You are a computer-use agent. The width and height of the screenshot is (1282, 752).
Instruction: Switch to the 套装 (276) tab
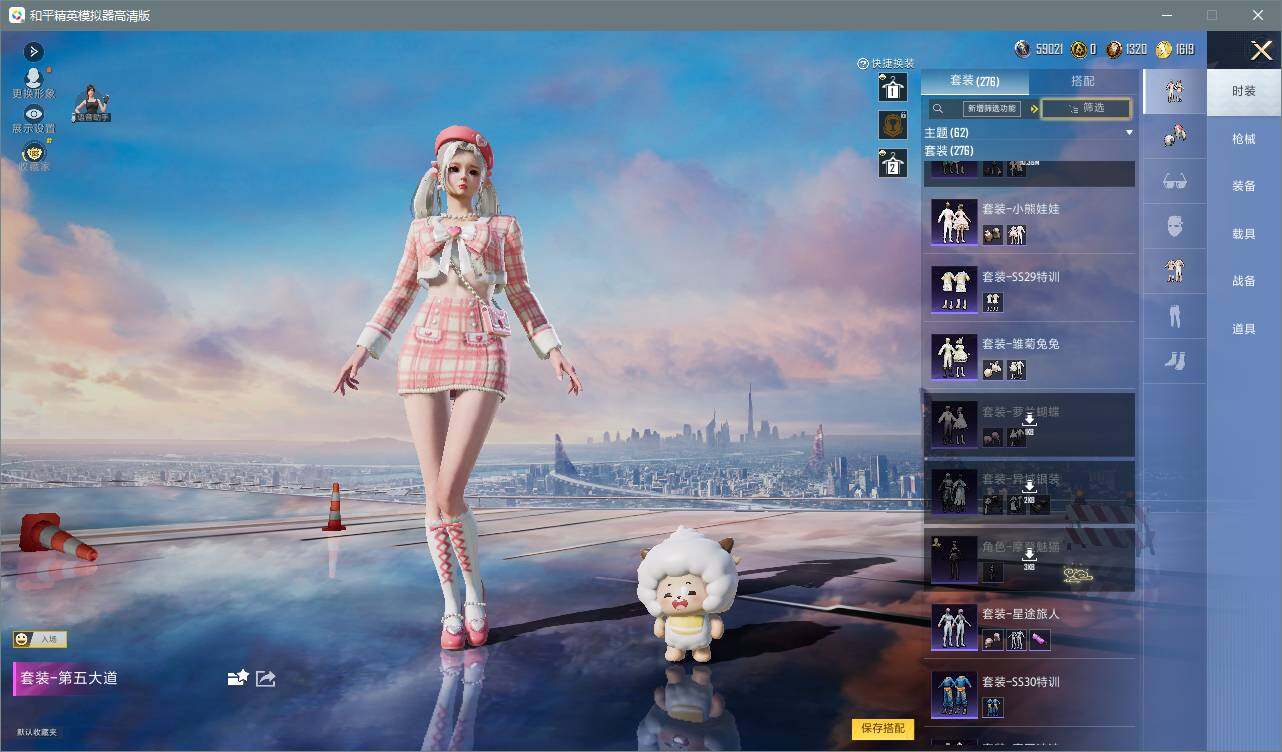[974, 82]
